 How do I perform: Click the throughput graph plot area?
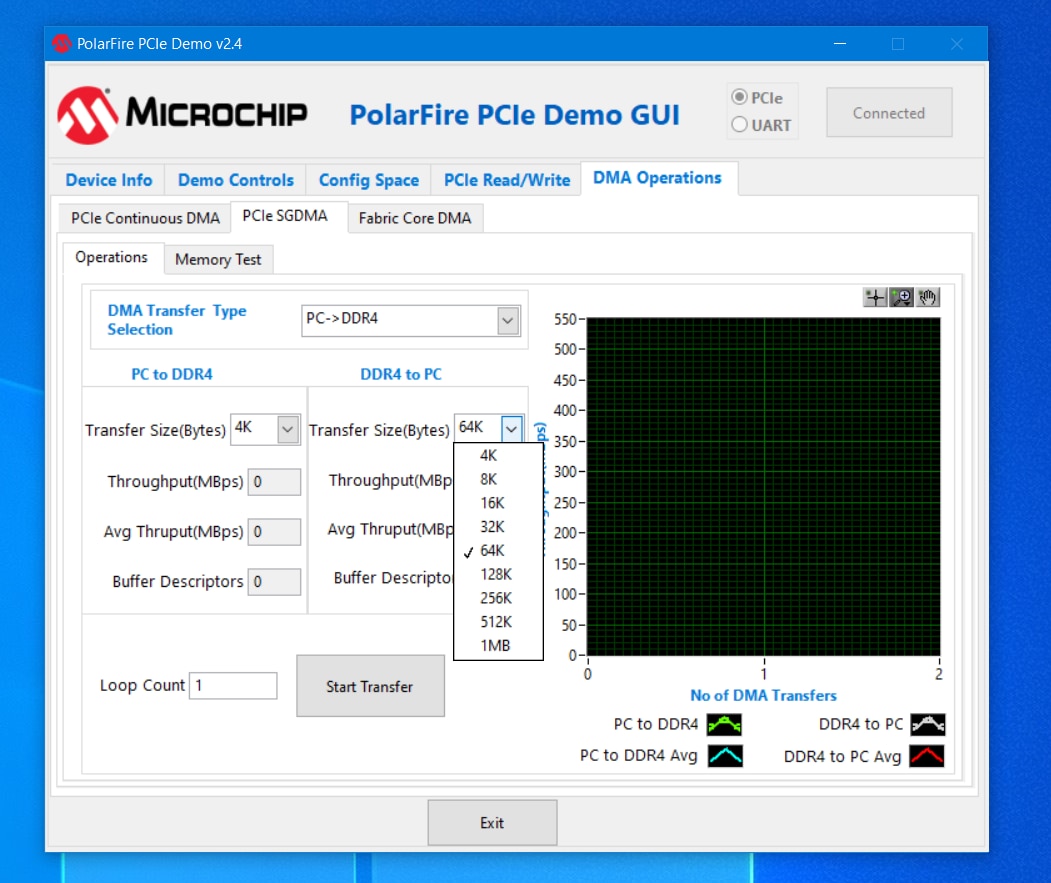click(763, 487)
